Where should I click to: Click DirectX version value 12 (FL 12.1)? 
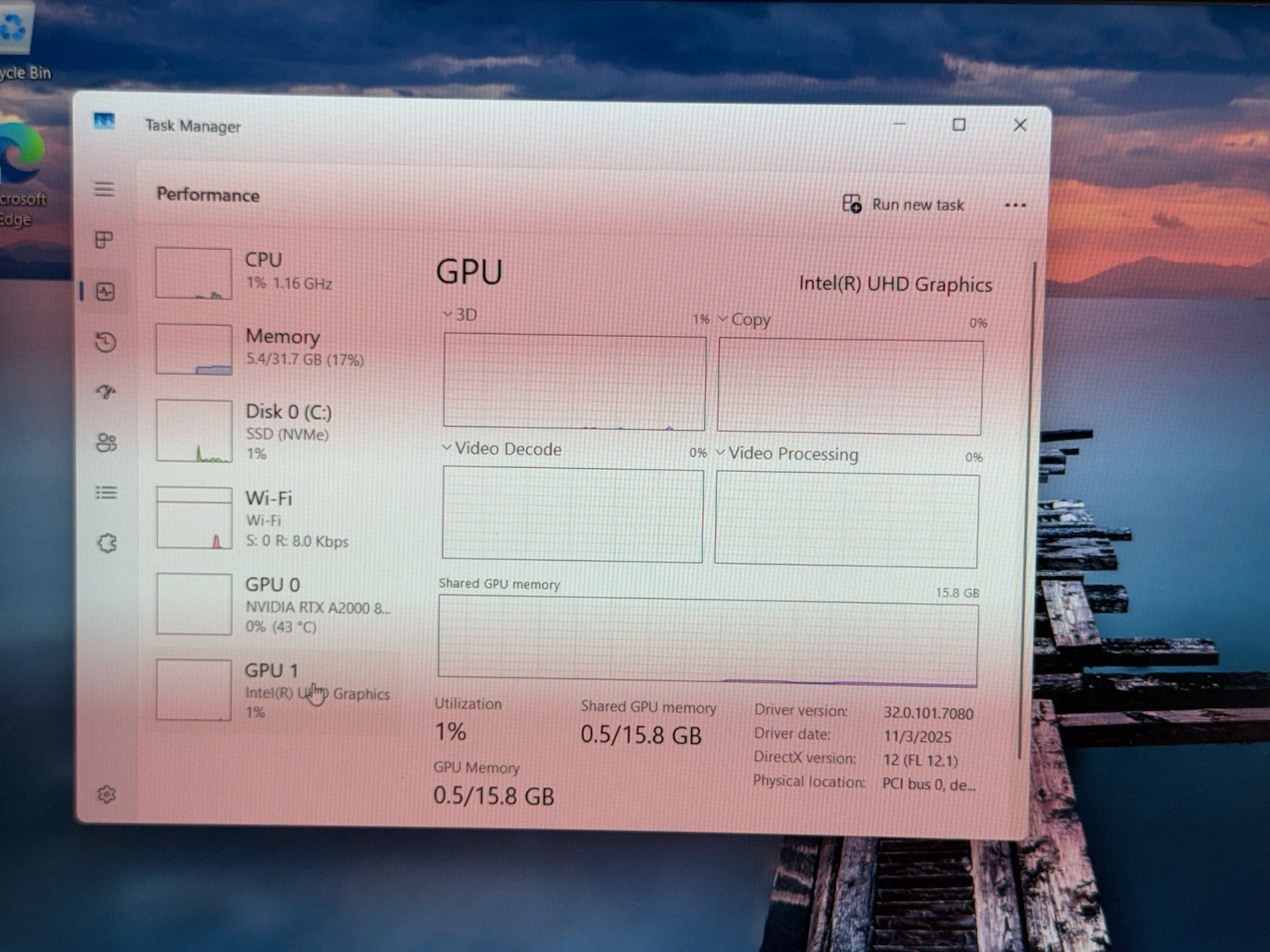pyautogui.click(x=921, y=760)
